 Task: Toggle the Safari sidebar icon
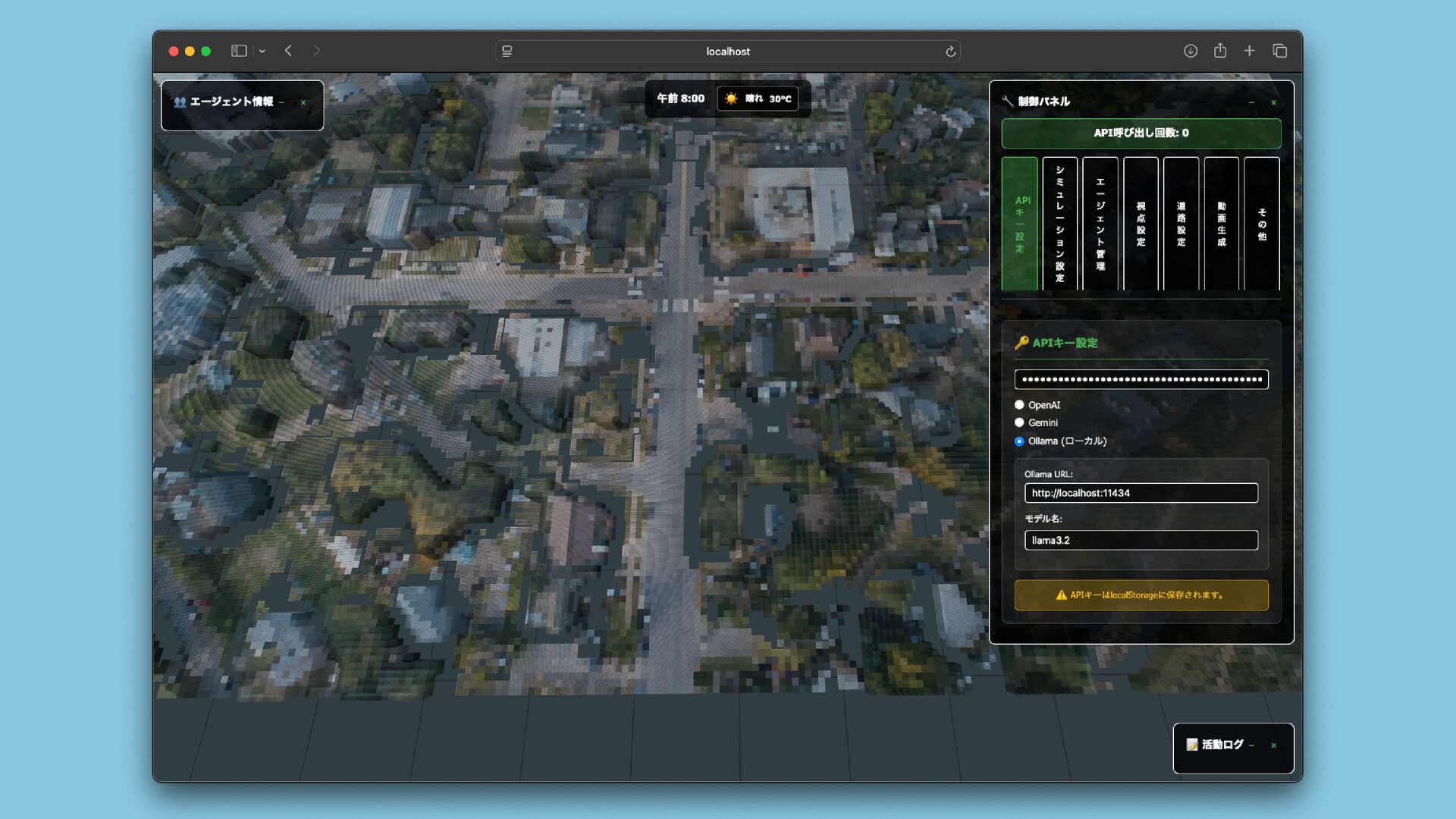point(239,51)
